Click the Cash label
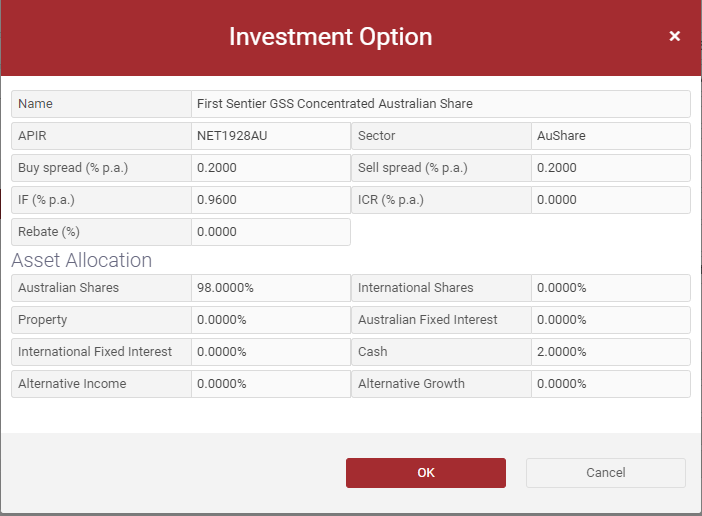The image size is (702, 516). point(372,352)
